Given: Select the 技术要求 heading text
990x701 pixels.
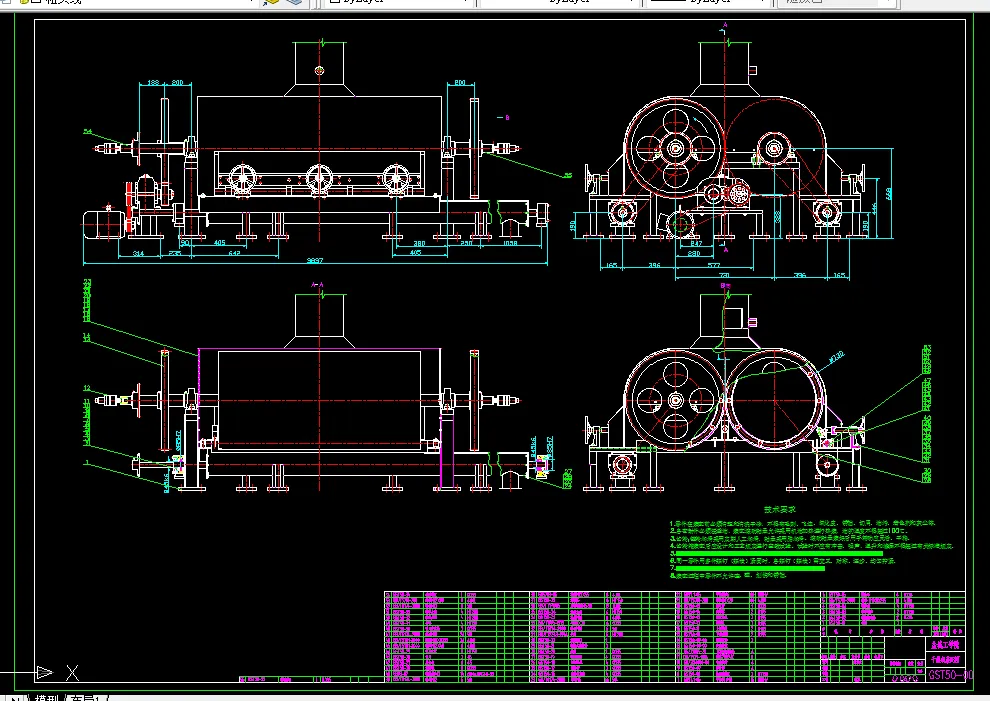Looking at the screenshot, I should pyautogui.click(x=780, y=510).
